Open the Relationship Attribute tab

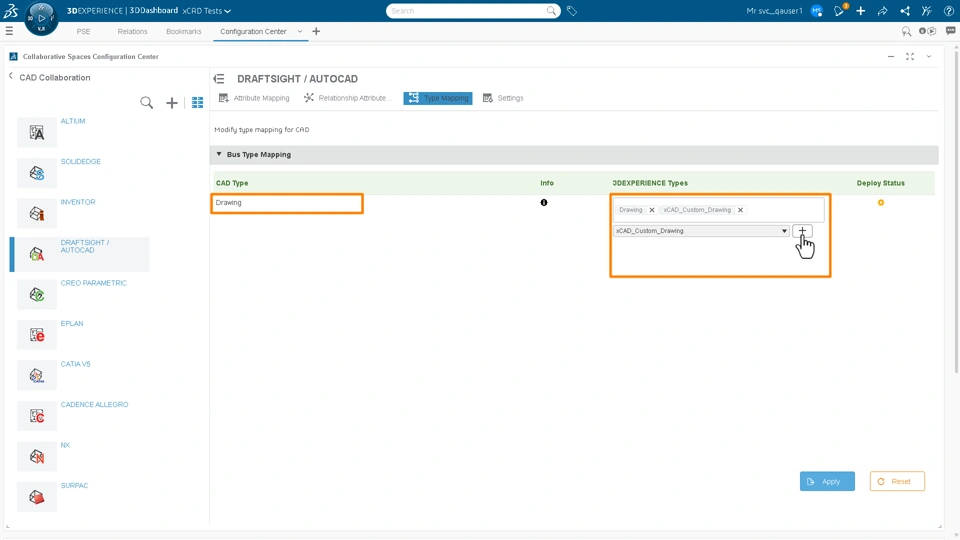point(347,98)
